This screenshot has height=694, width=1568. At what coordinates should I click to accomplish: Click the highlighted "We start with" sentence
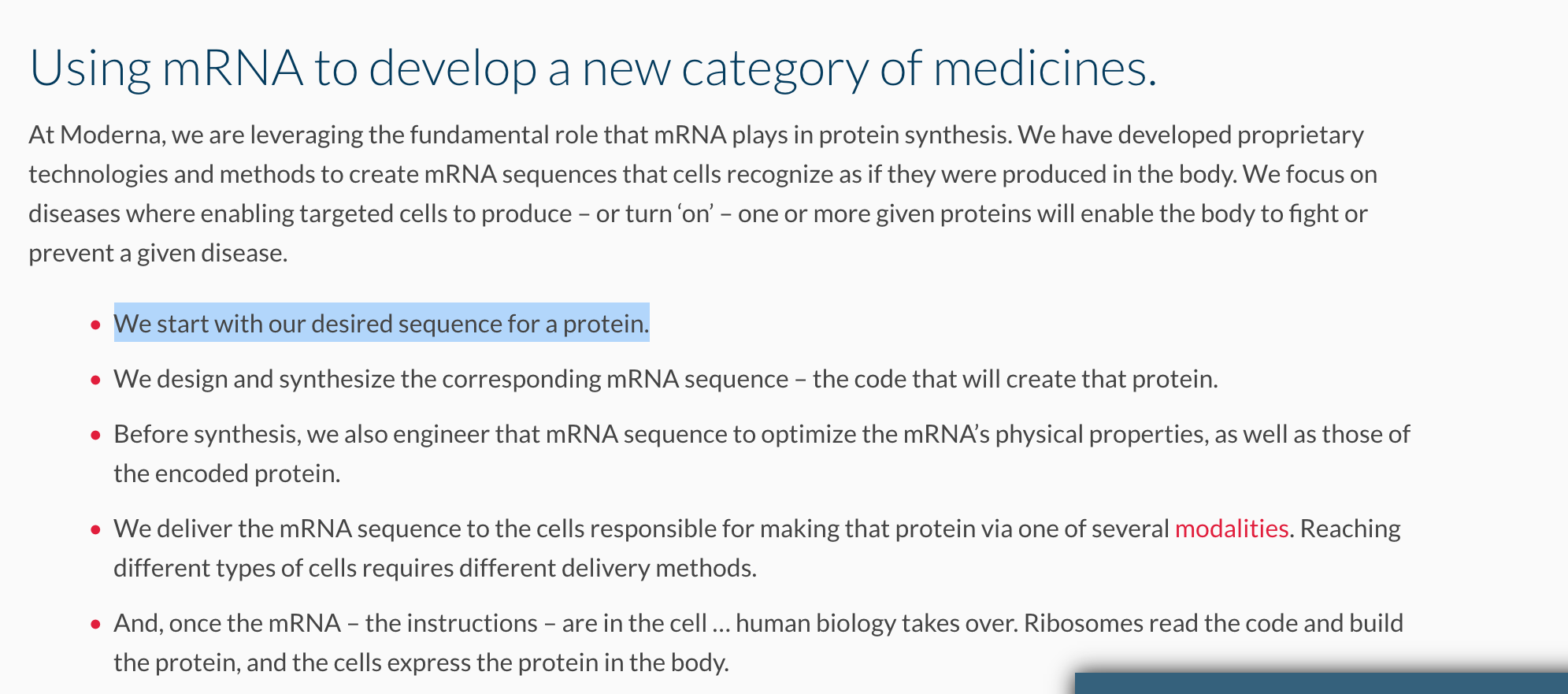tap(381, 324)
